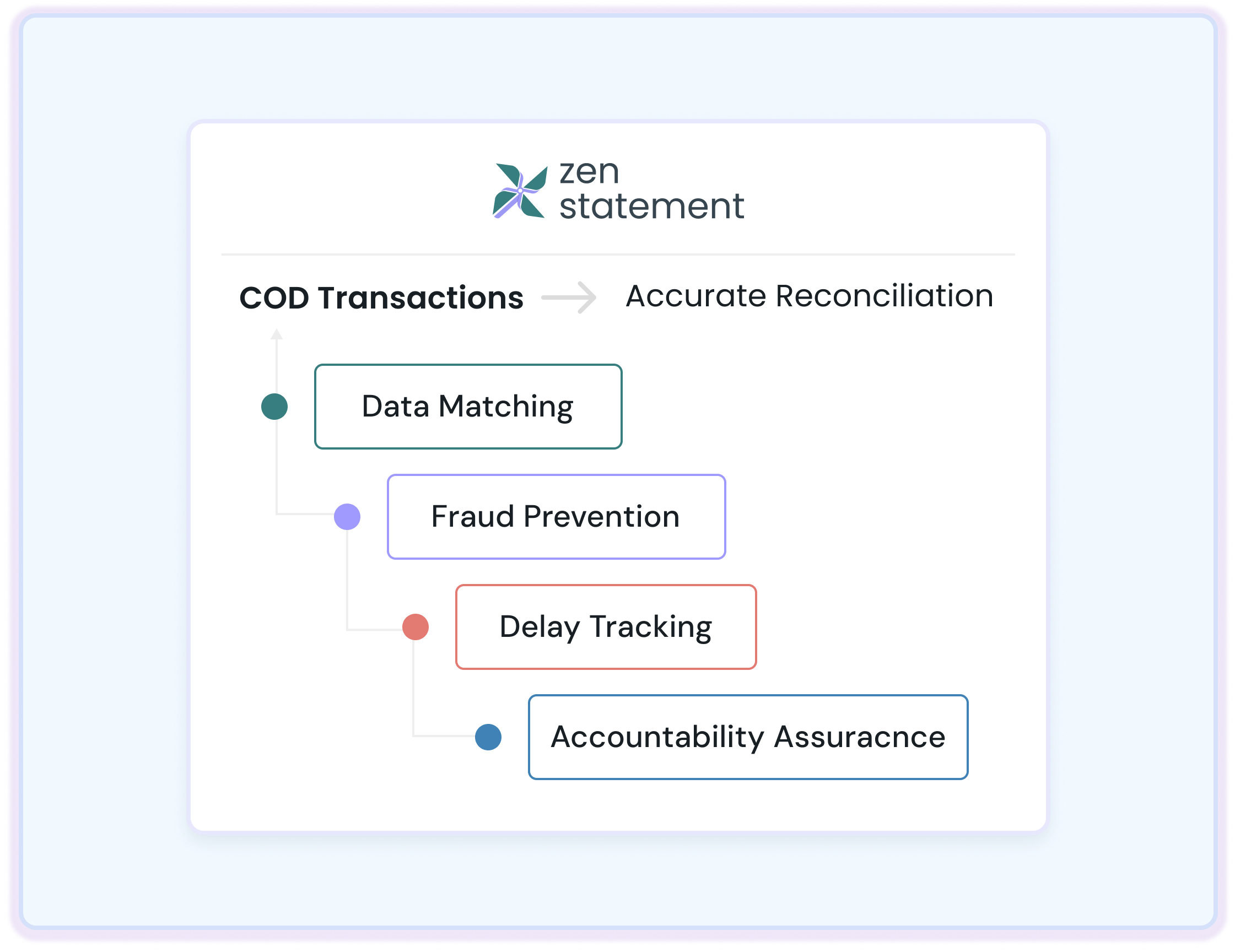Click the 'statement' word in the logo
The image size is (1235, 952).
tap(651, 206)
